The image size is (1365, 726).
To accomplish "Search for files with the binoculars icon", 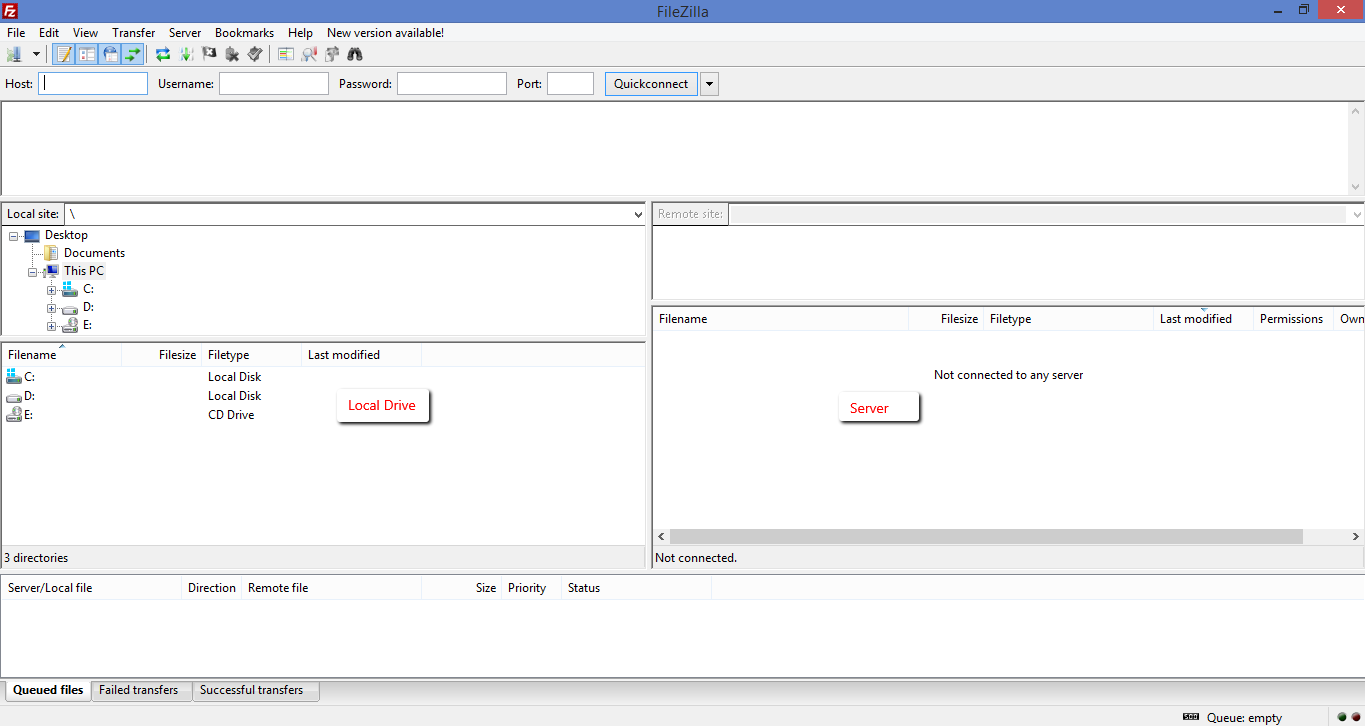I will pos(355,54).
